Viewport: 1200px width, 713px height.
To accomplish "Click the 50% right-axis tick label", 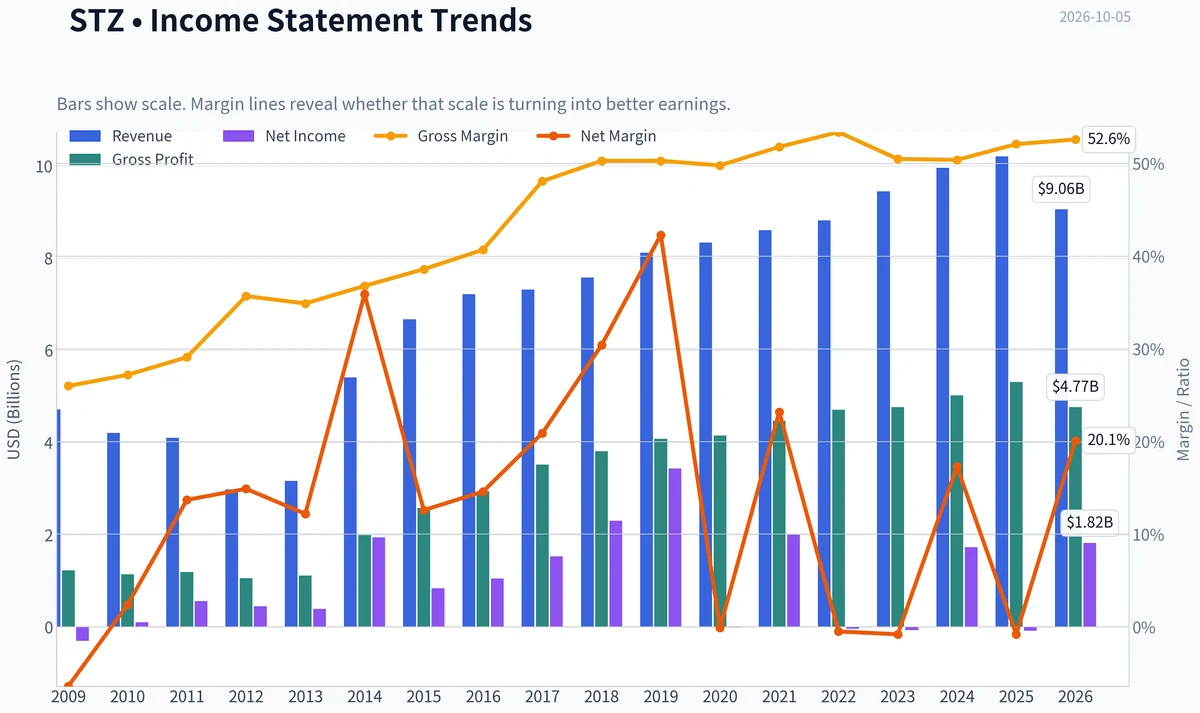I will [x=1150, y=165].
